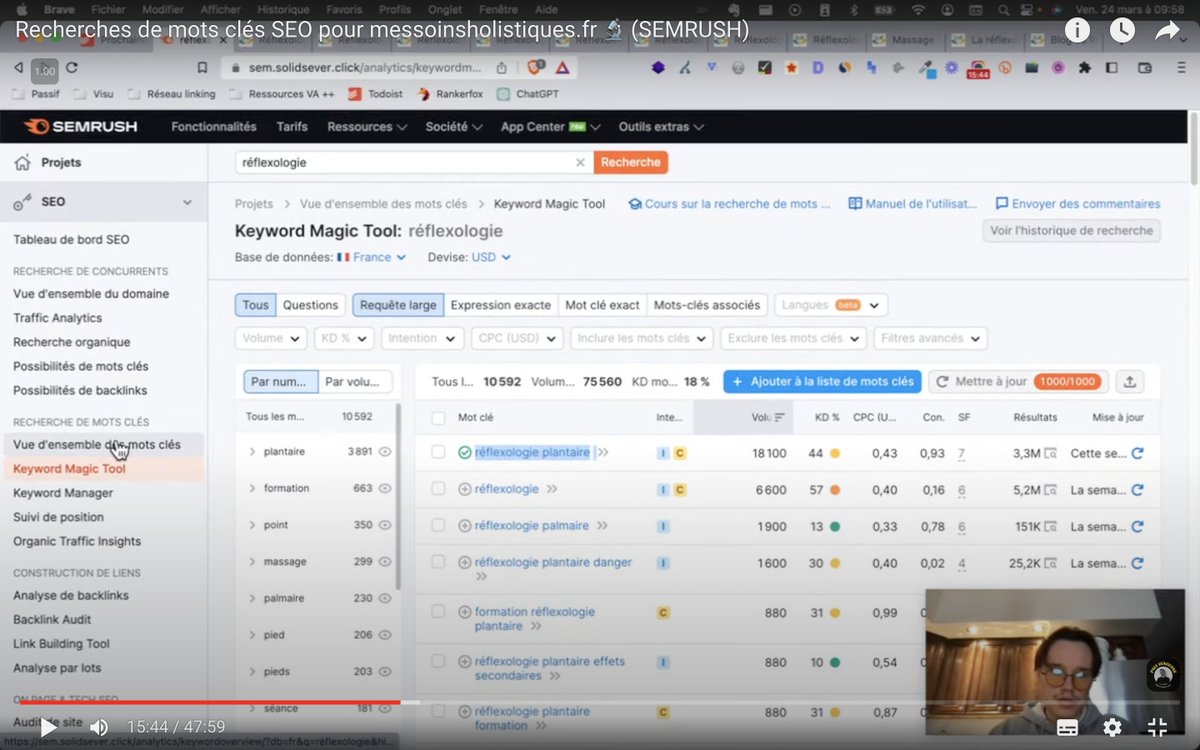Click the Todoist bookmark icon
This screenshot has height=750, width=1200.
tap(355, 94)
